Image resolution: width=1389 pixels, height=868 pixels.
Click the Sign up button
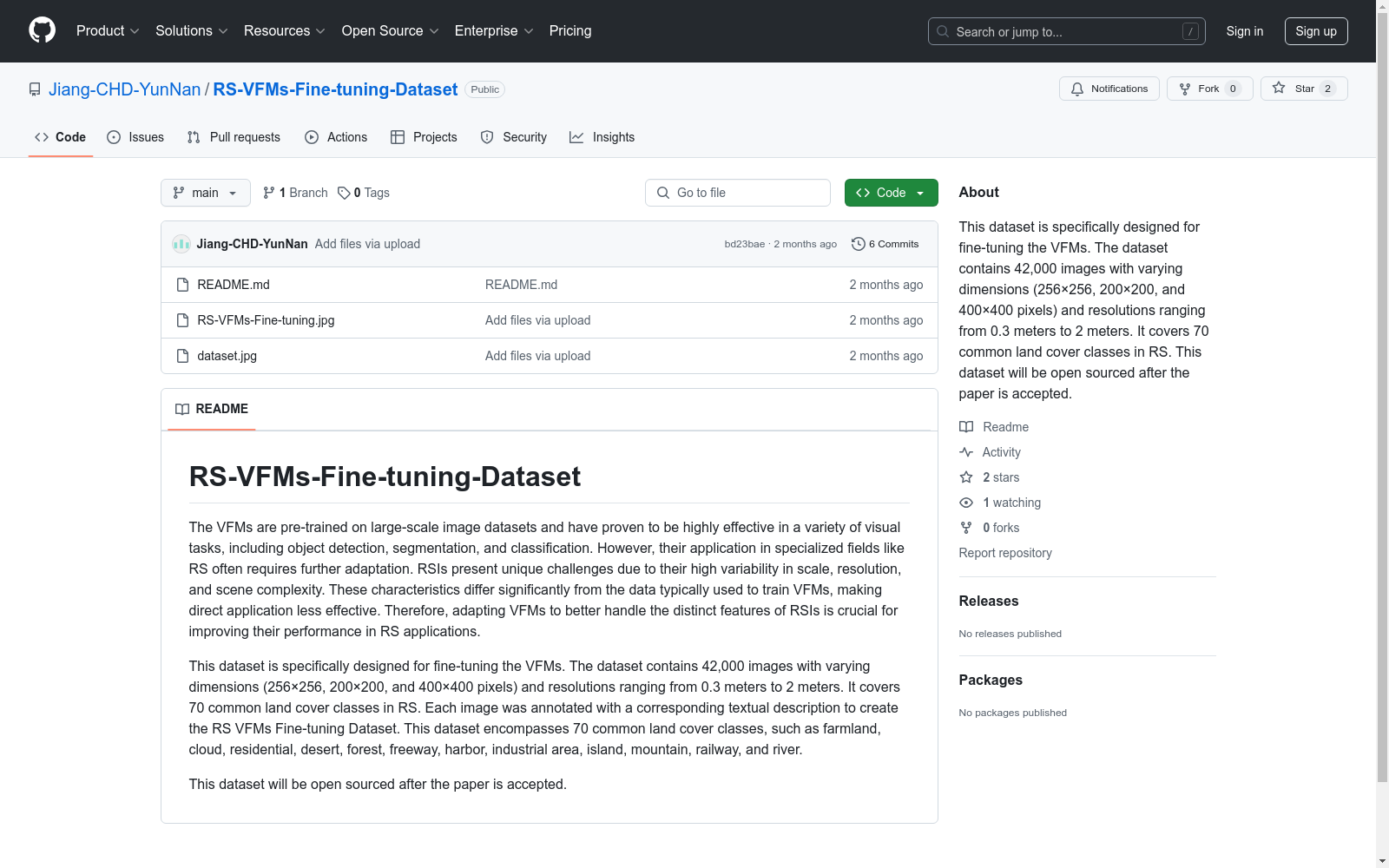pyautogui.click(x=1316, y=31)
